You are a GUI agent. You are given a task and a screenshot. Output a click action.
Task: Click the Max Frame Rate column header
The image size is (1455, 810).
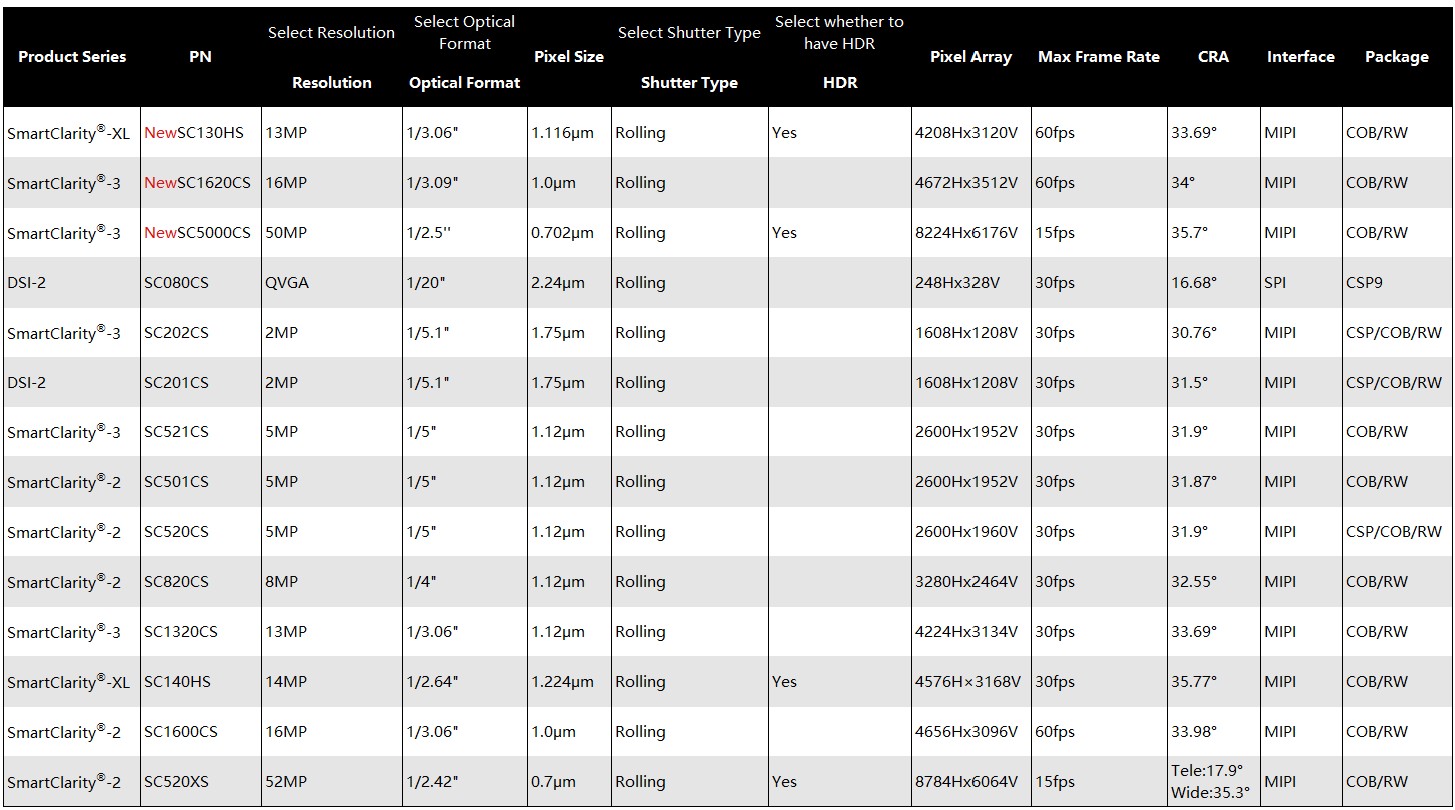click(x=1099, y=57)
